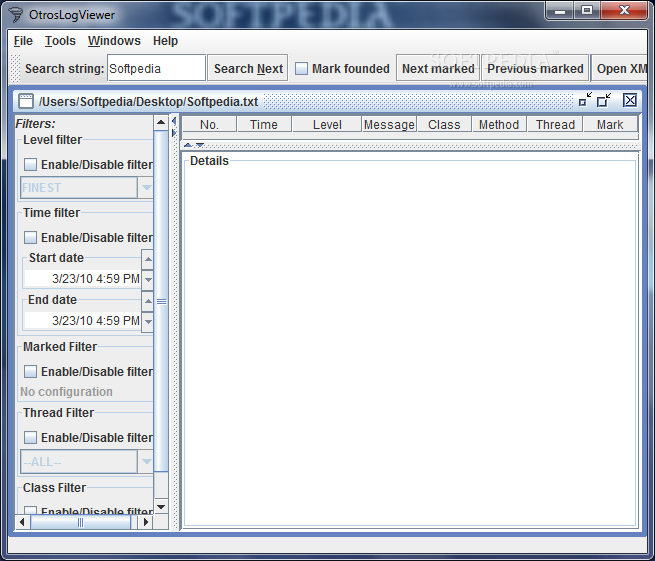Click the filters scroll right arrow
The height and width of the screenshot is (561, 655).
click(x=146, y=522)
